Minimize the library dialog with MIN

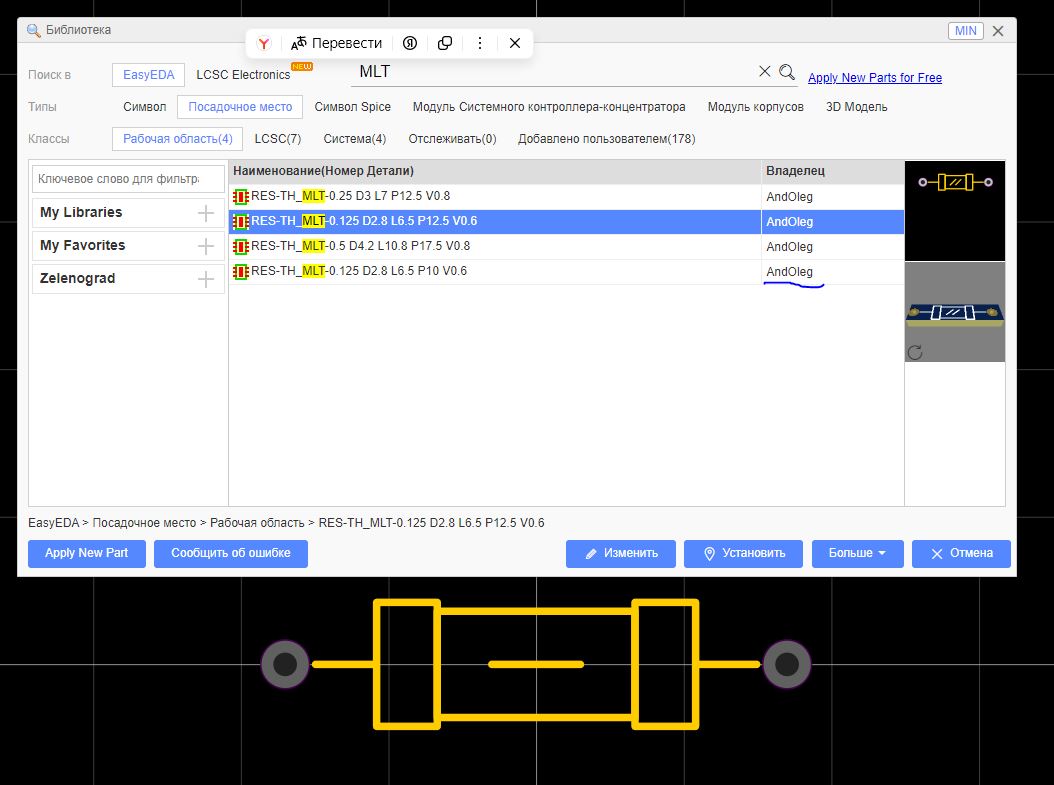pyautogui.click(x=965, y=31)
